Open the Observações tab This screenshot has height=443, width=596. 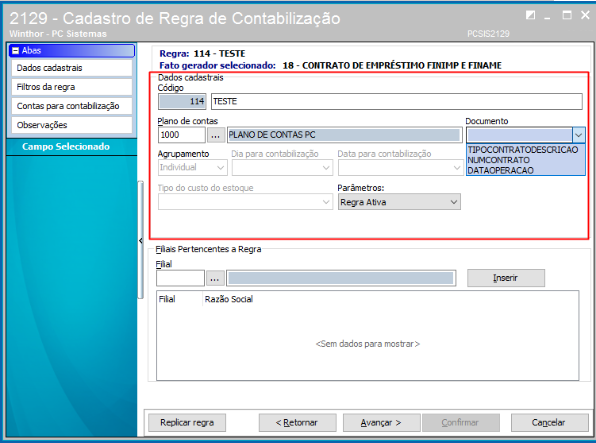[x=71, y=125]
